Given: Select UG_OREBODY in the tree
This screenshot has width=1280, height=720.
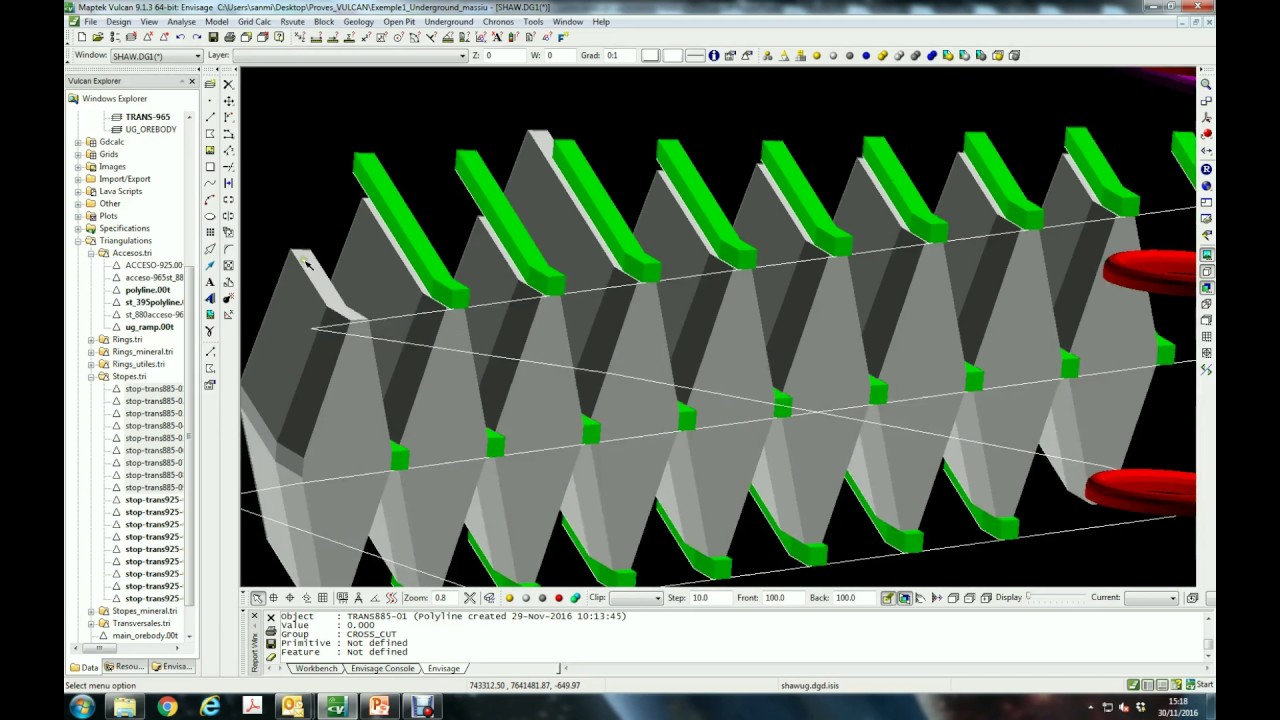Looking at the screenshot, I should [150, 130].
